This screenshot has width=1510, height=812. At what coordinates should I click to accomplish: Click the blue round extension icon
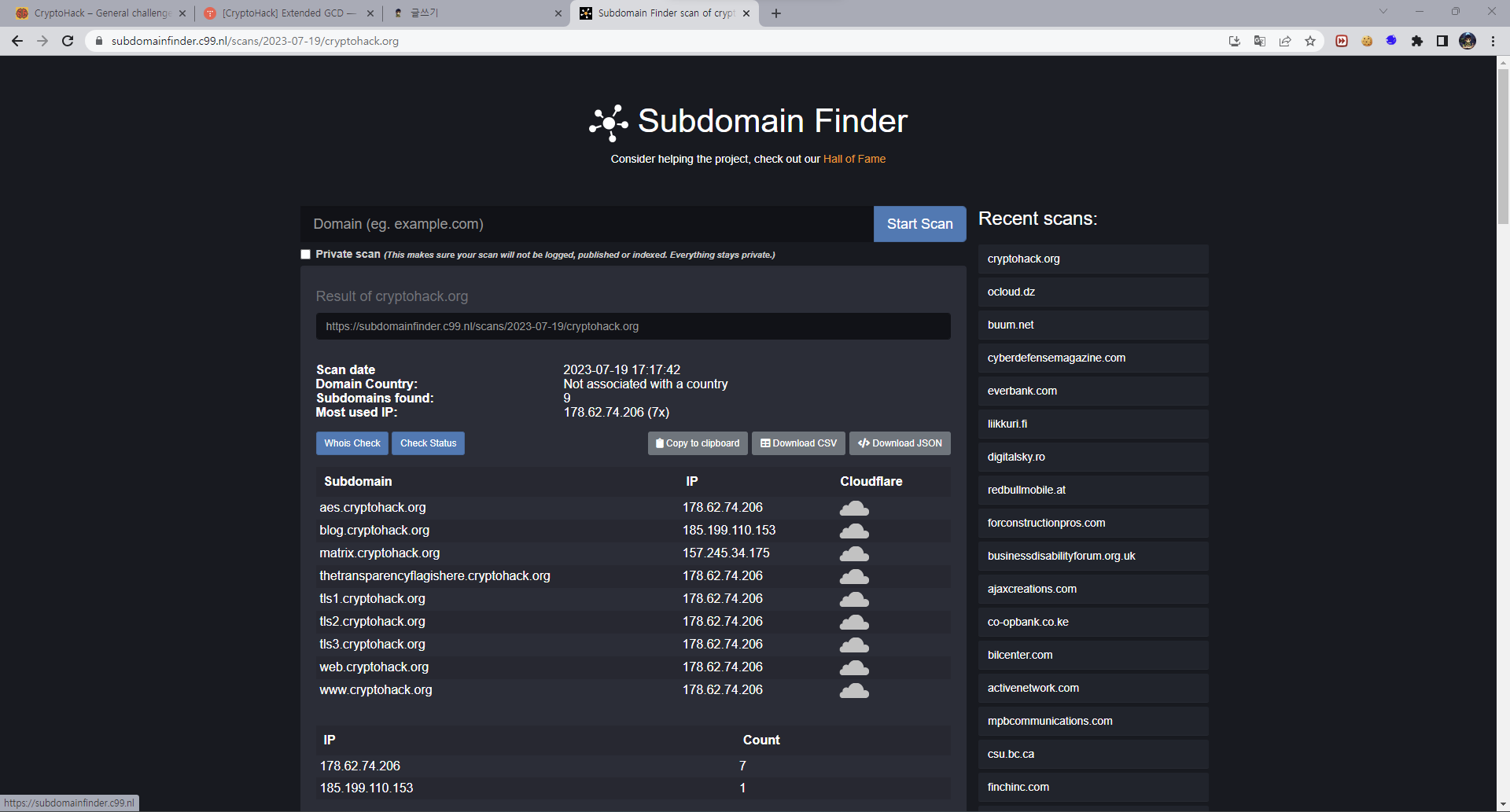pos(1391,41)
